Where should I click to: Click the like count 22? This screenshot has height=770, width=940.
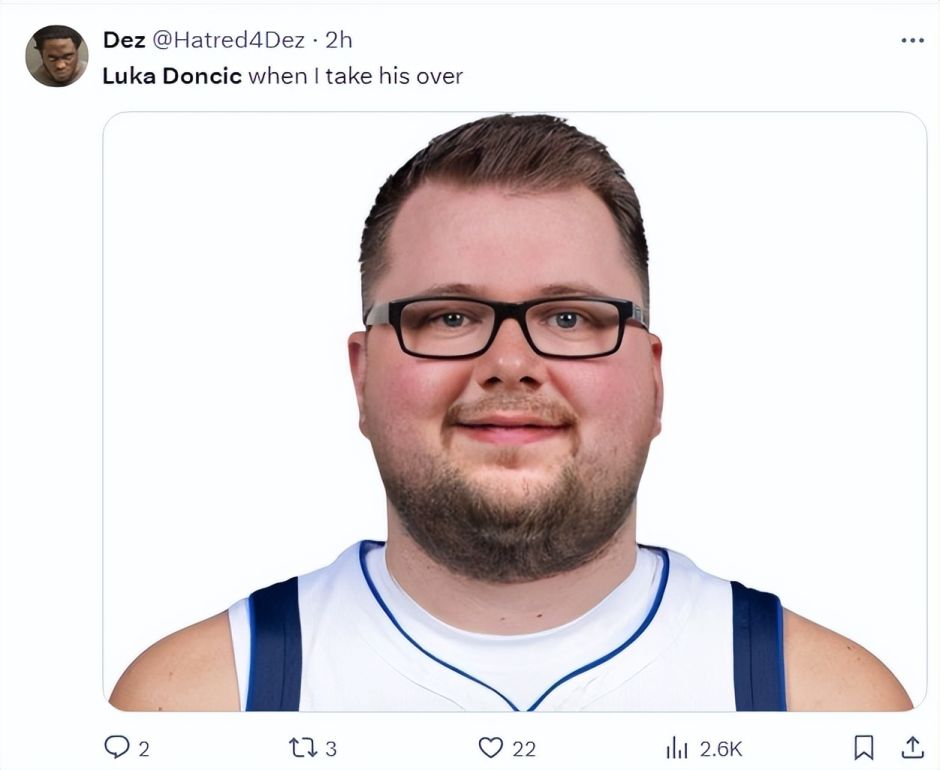click(x=523, y=749)
